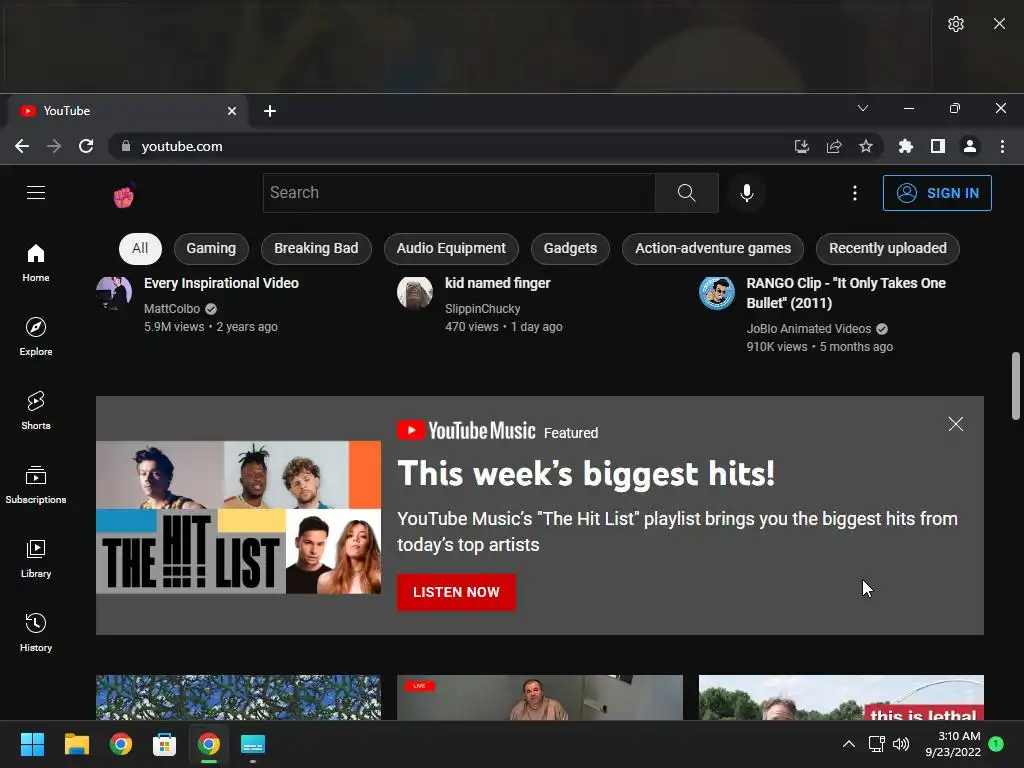
Task: Bookmark this page with star icon
Action: pyautogui.click(x=866, y=146)
